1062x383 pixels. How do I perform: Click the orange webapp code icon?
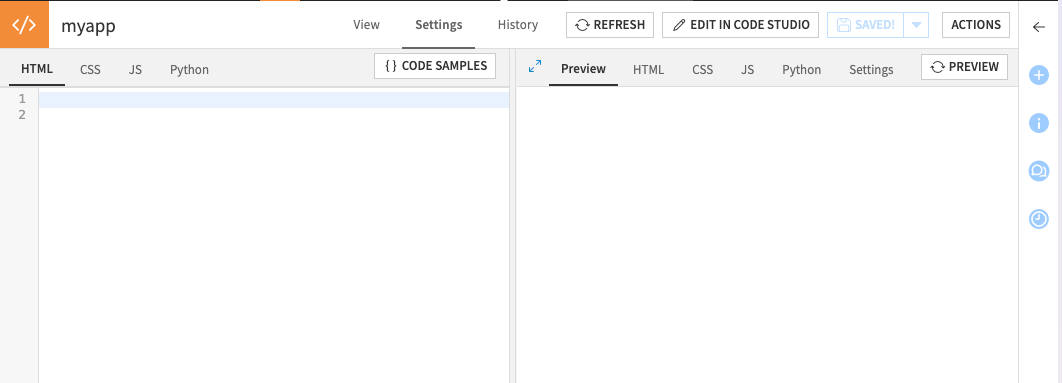(x=24, y=25)
